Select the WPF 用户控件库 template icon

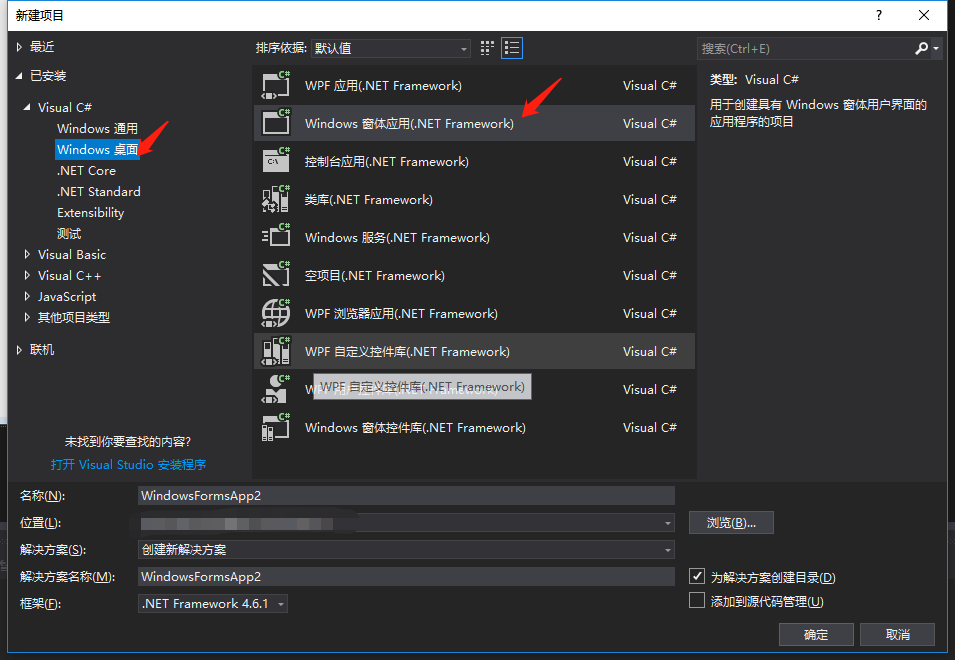click(276, 389)
